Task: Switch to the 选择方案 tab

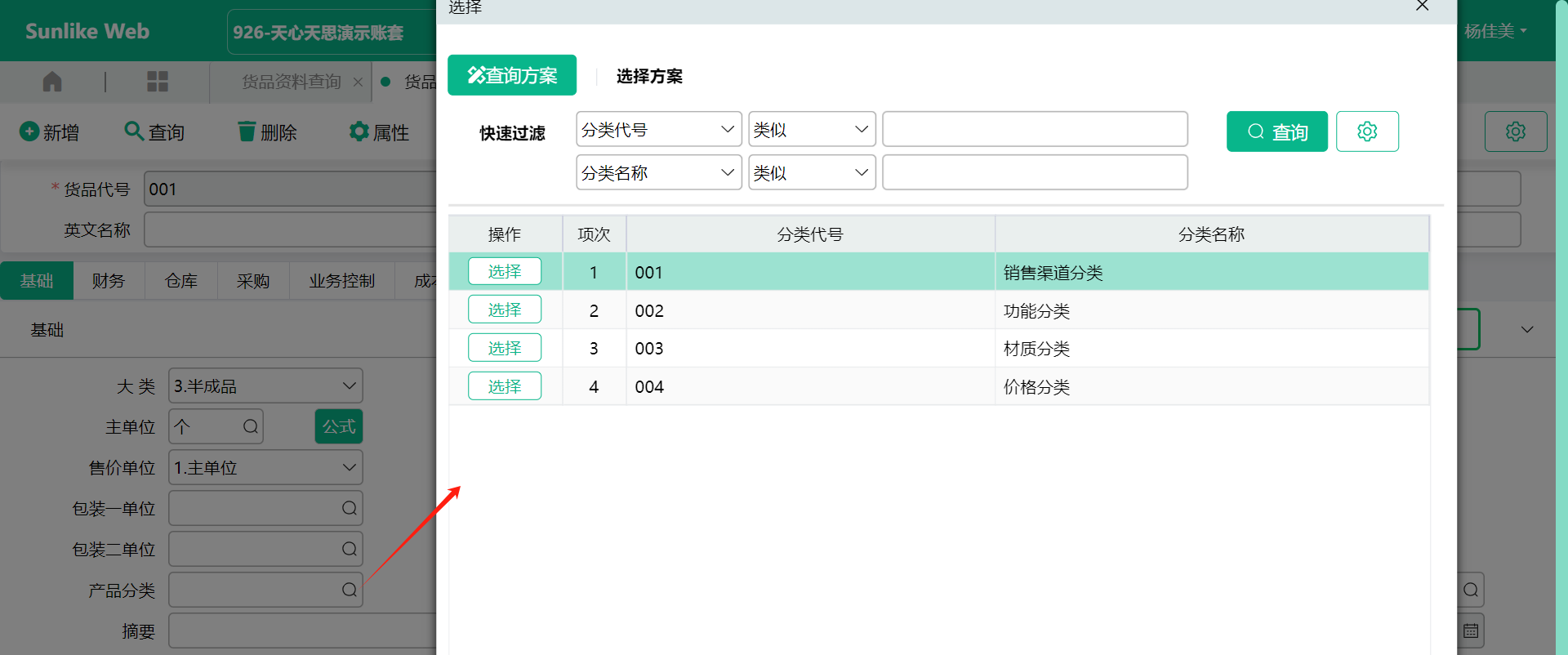Action: (649, 76)
